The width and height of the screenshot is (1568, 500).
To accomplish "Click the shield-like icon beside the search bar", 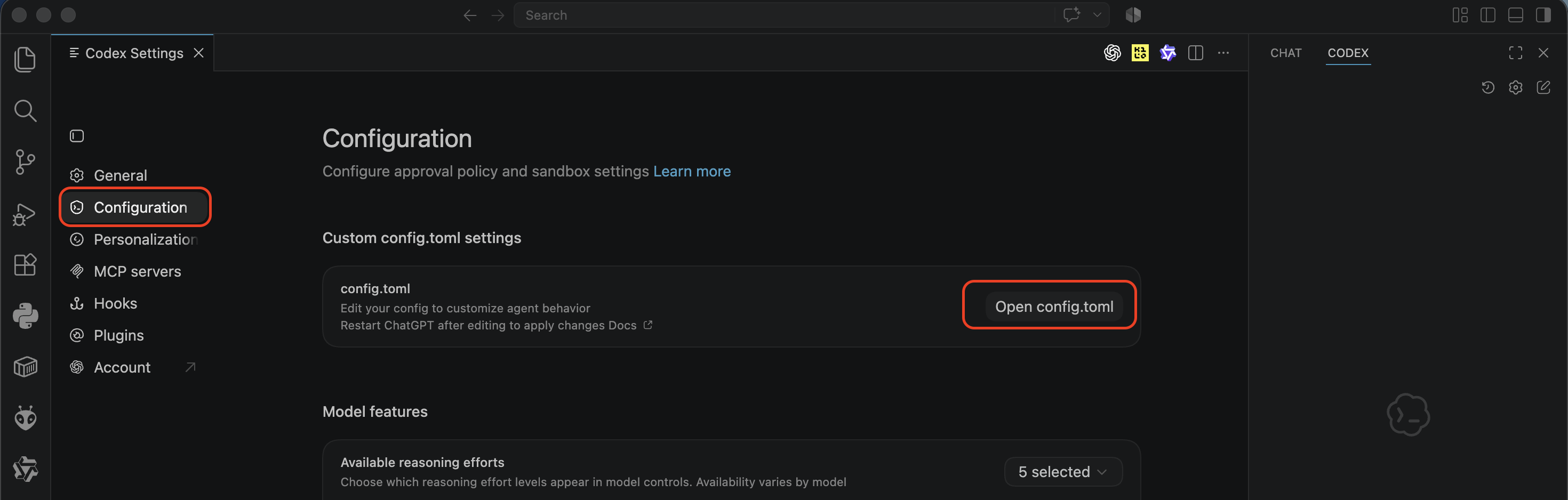I will (1133, 15).
